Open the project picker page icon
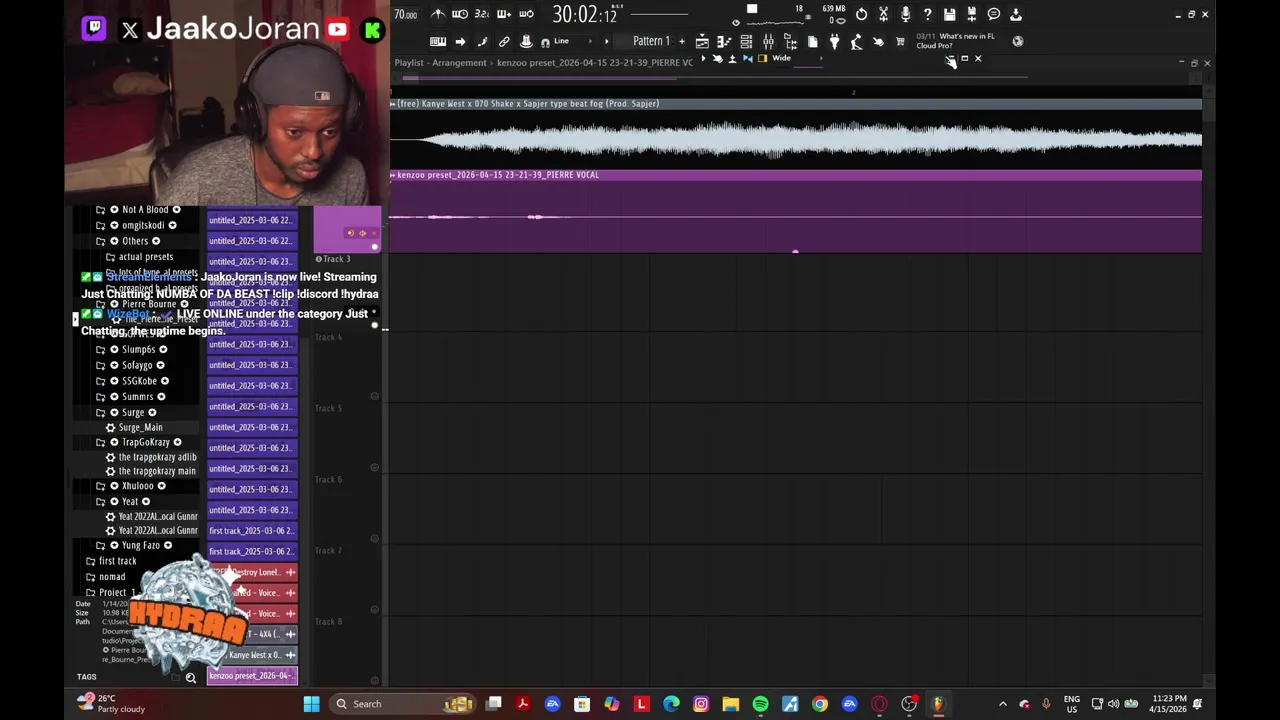This screenshot has width=1280, height=720. click(x=812, y=41)
